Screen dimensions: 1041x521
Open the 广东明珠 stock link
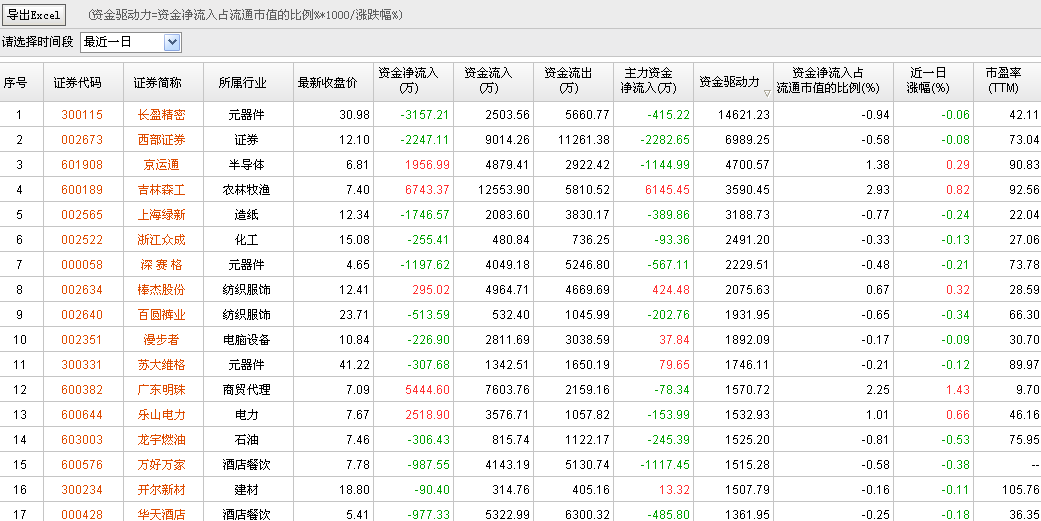161,390
